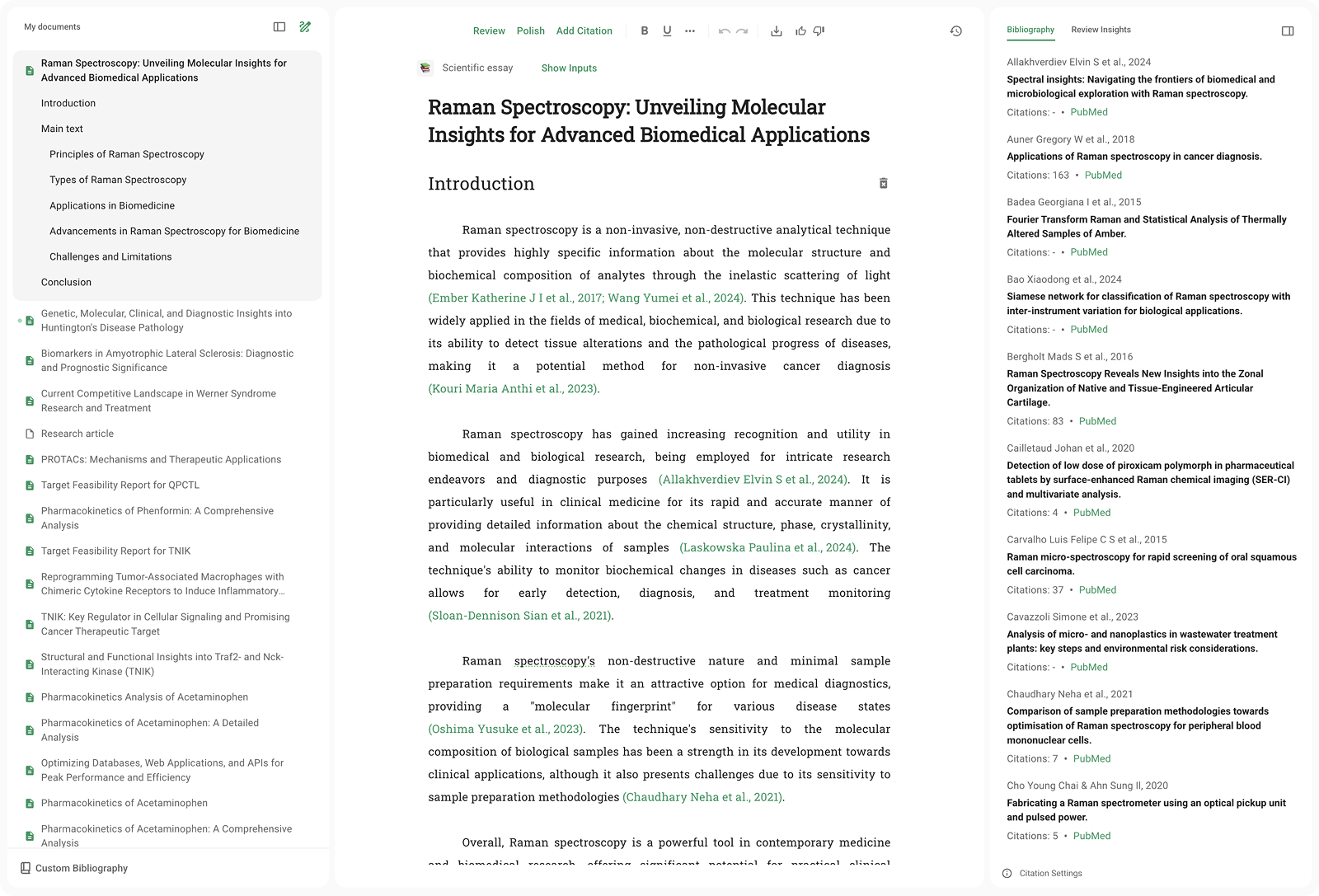
Task: Apply underline formatting icon
Action: (x=667, y=31)
